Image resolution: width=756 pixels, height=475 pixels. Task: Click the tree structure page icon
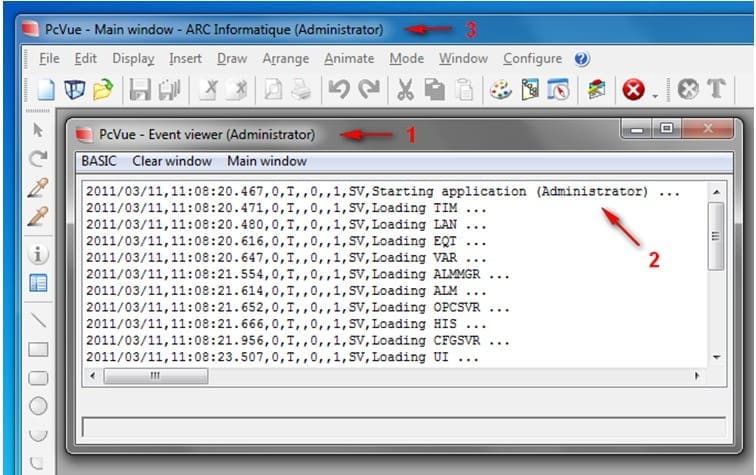pos(530,90)
